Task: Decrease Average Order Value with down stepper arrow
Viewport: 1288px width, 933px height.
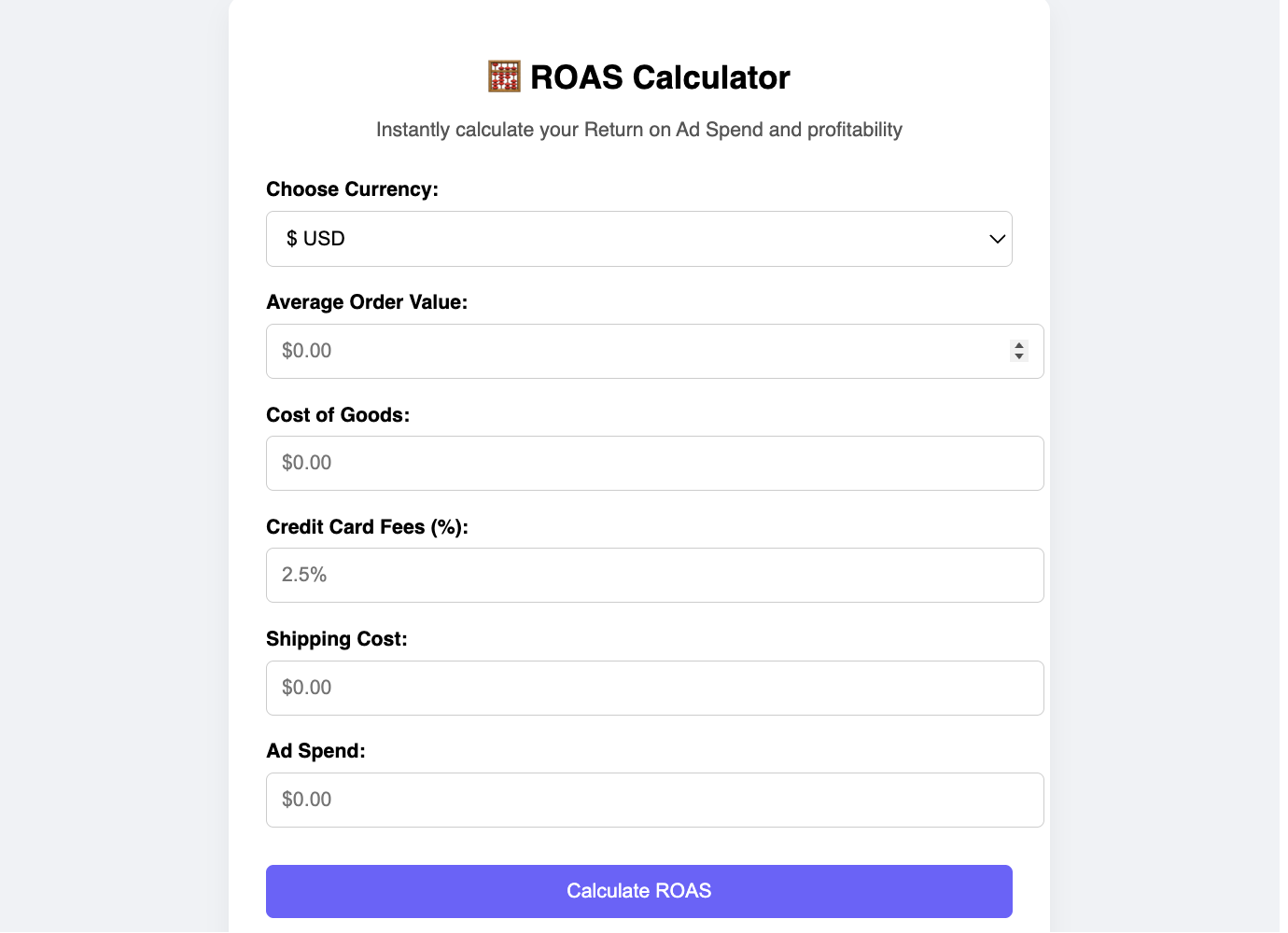Action: 1019,356
